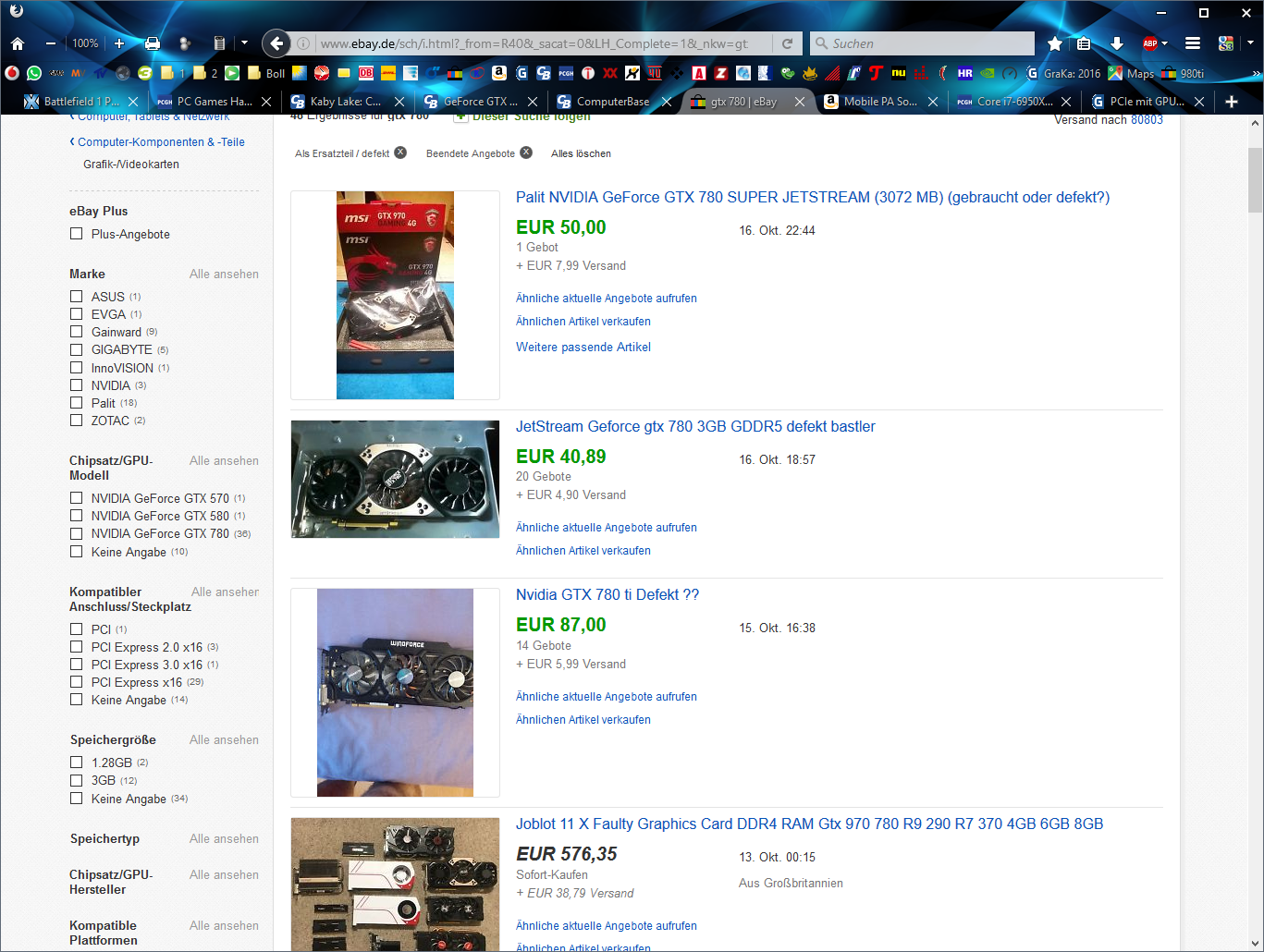Zoom in with the plus button
This screenshot has width=1264, height=952.
[119, 43]
